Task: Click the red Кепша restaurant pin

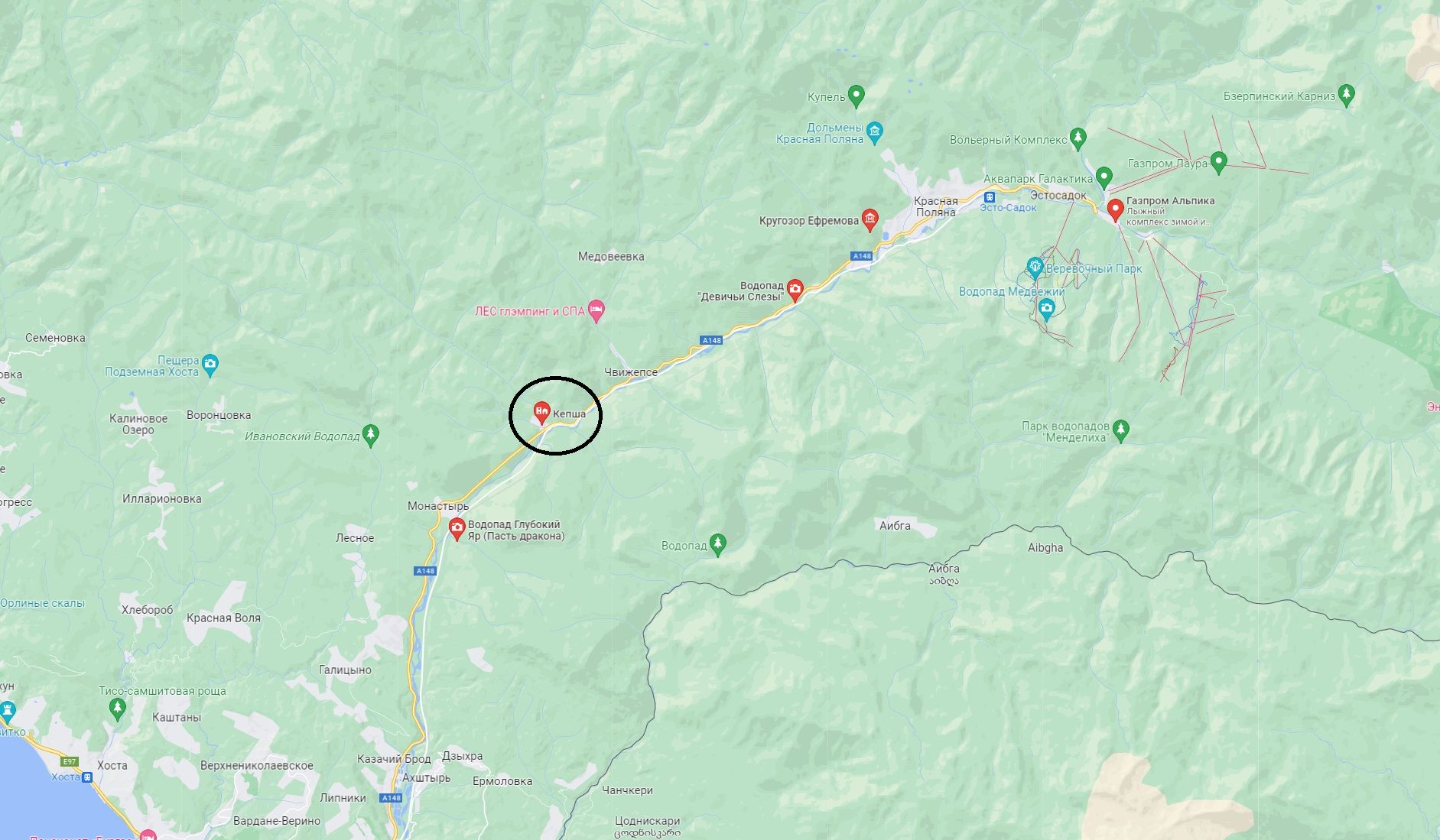Action: pos(541,413)
